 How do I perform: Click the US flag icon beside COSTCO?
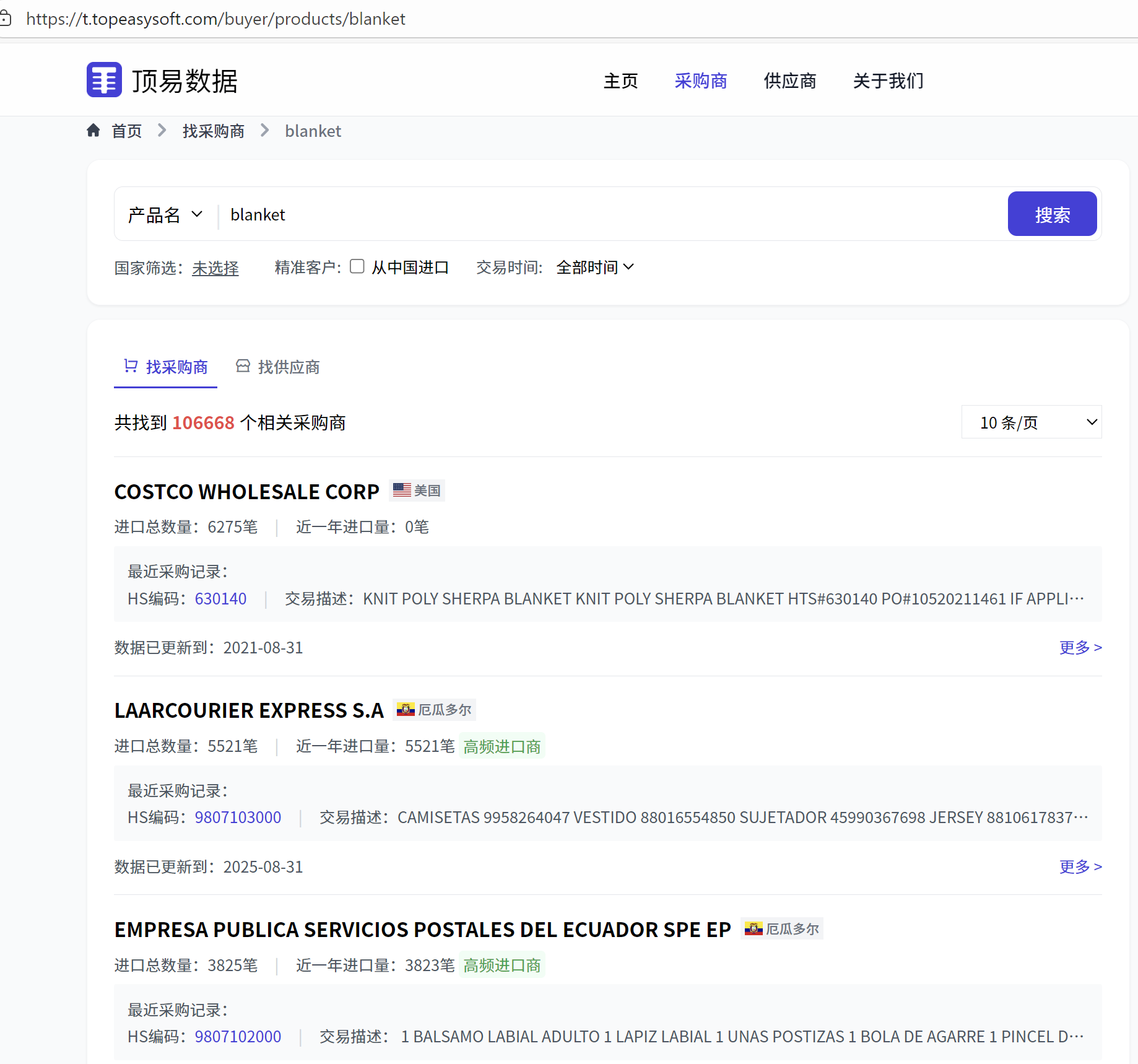(x=402, y=490)
